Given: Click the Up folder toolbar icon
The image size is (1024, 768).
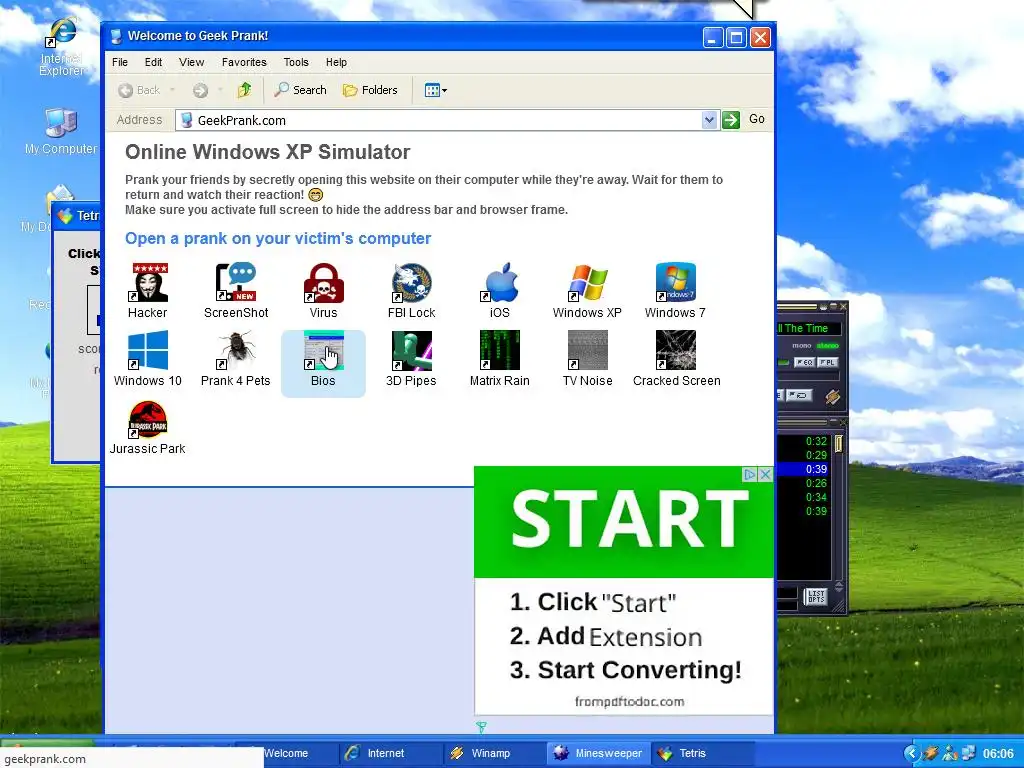Looking at the screenshot, I should [244, 90].
